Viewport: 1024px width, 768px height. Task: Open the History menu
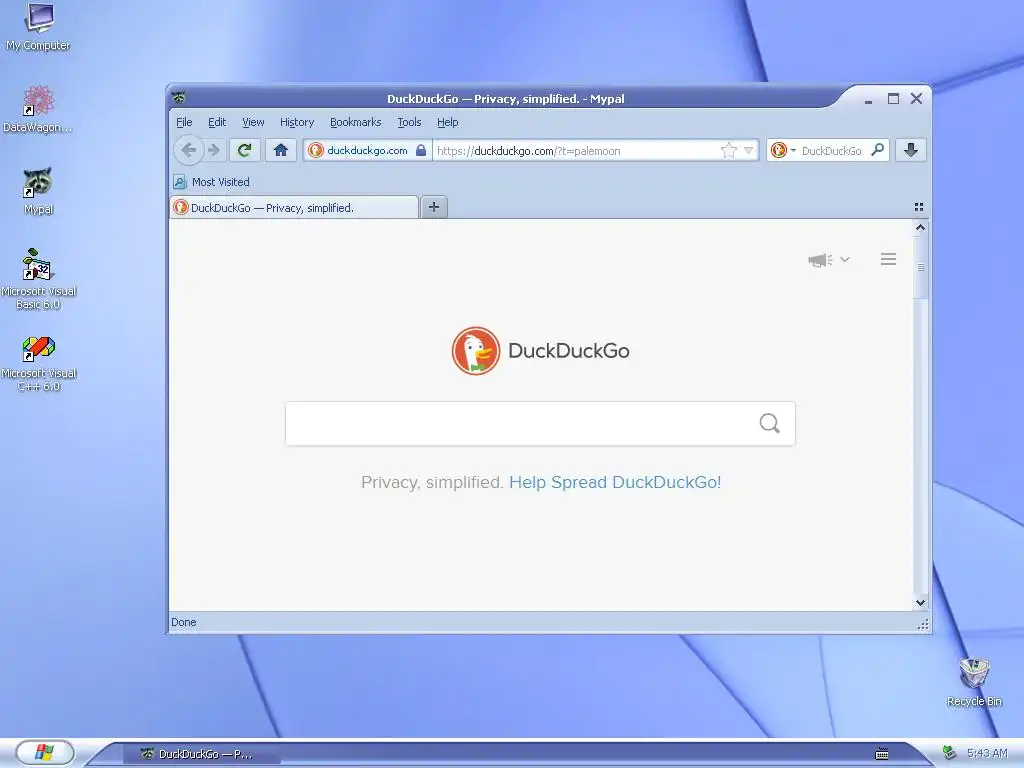[x=296, y=122]
